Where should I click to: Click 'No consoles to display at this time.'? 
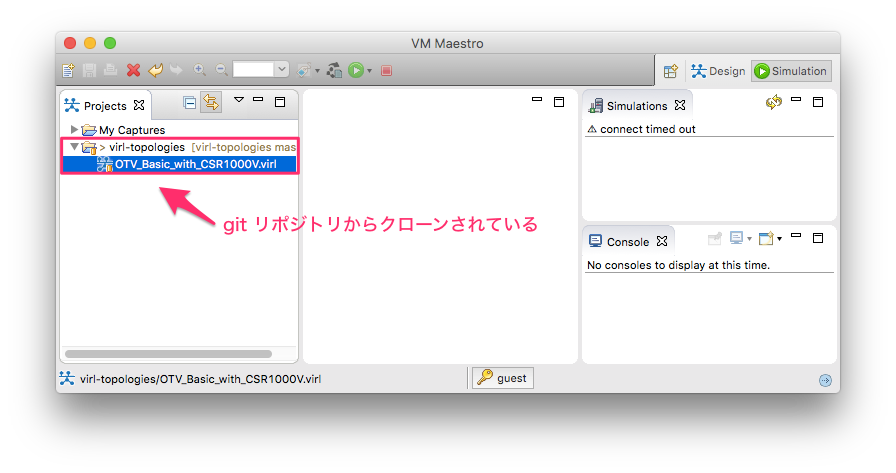point(678,265)
